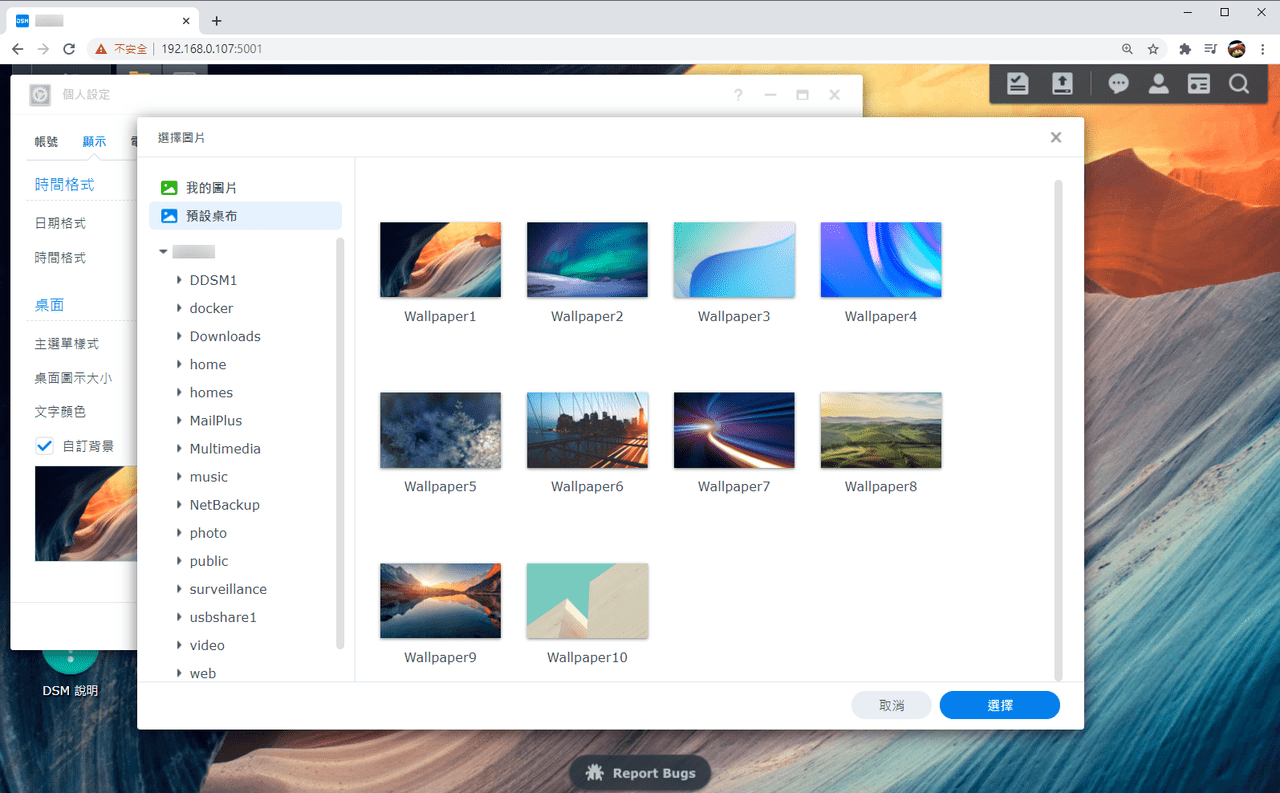
Task: Open the homes folder in tree
Action: (211, 392)
